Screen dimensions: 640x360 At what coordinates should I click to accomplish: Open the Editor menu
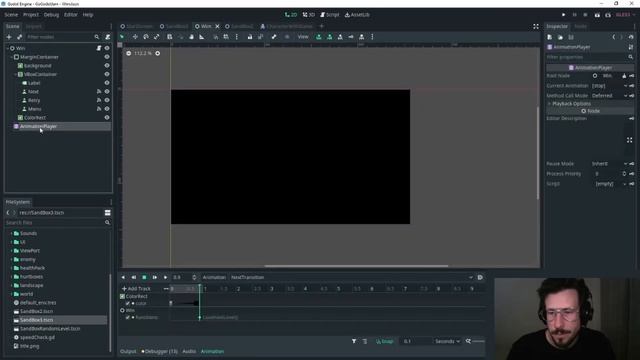point(71,15)
